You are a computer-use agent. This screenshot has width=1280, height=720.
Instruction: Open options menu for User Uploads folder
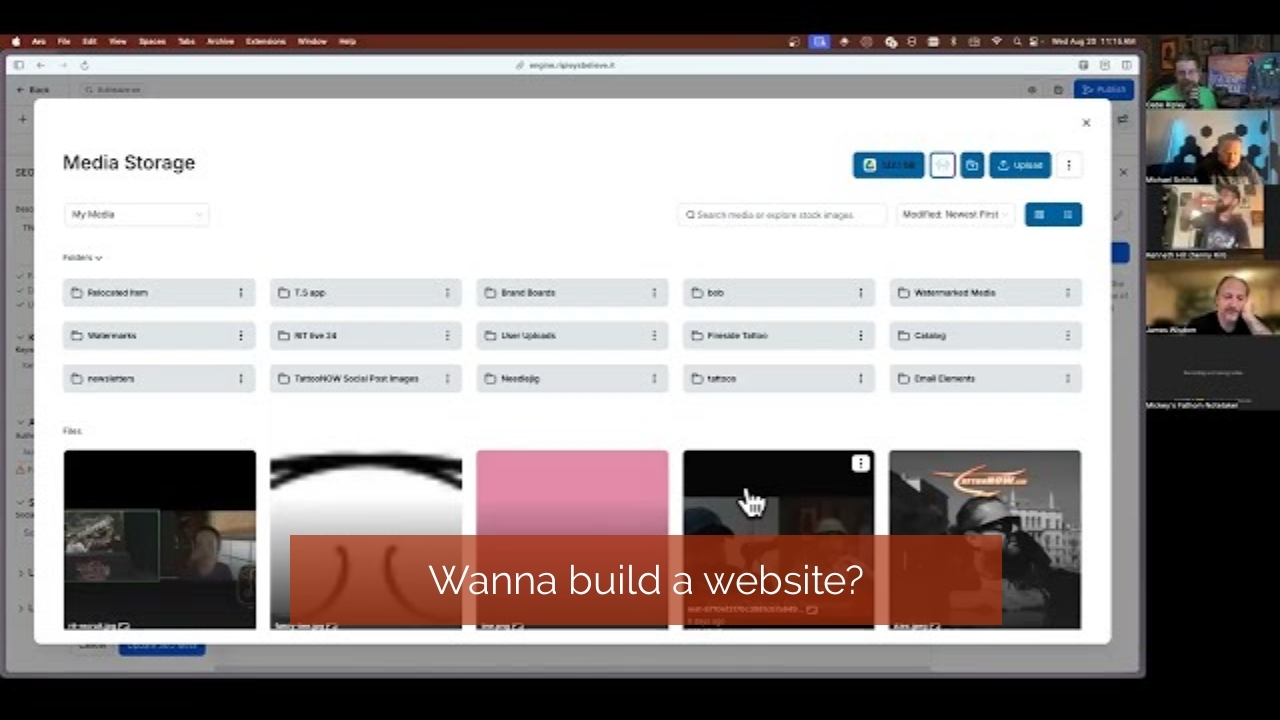coord(654,336)
